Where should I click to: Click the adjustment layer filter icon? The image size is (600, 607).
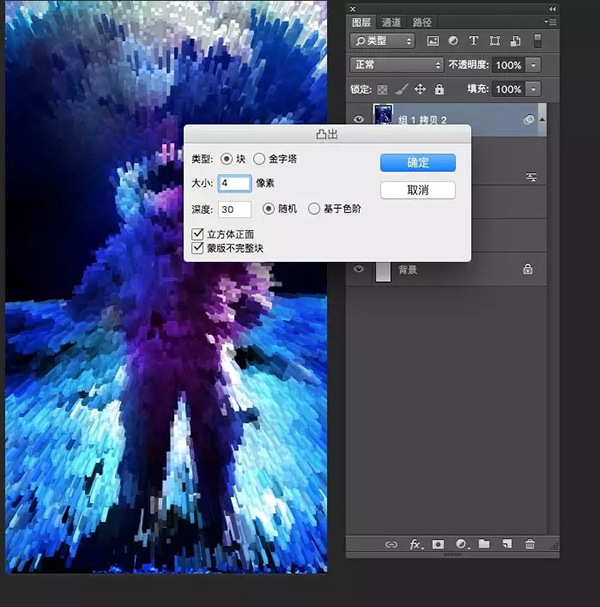pos(453,41)
